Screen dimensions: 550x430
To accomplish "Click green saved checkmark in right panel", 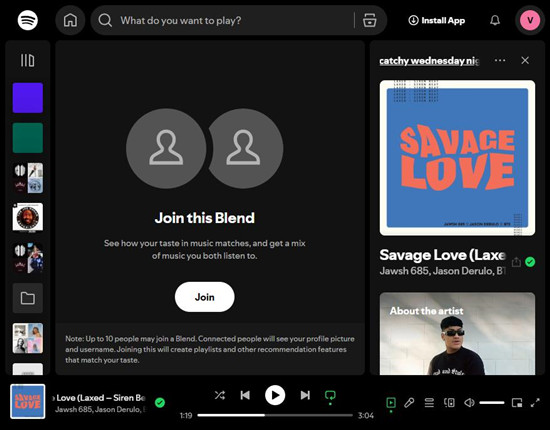I will click(x=530, y=262).
